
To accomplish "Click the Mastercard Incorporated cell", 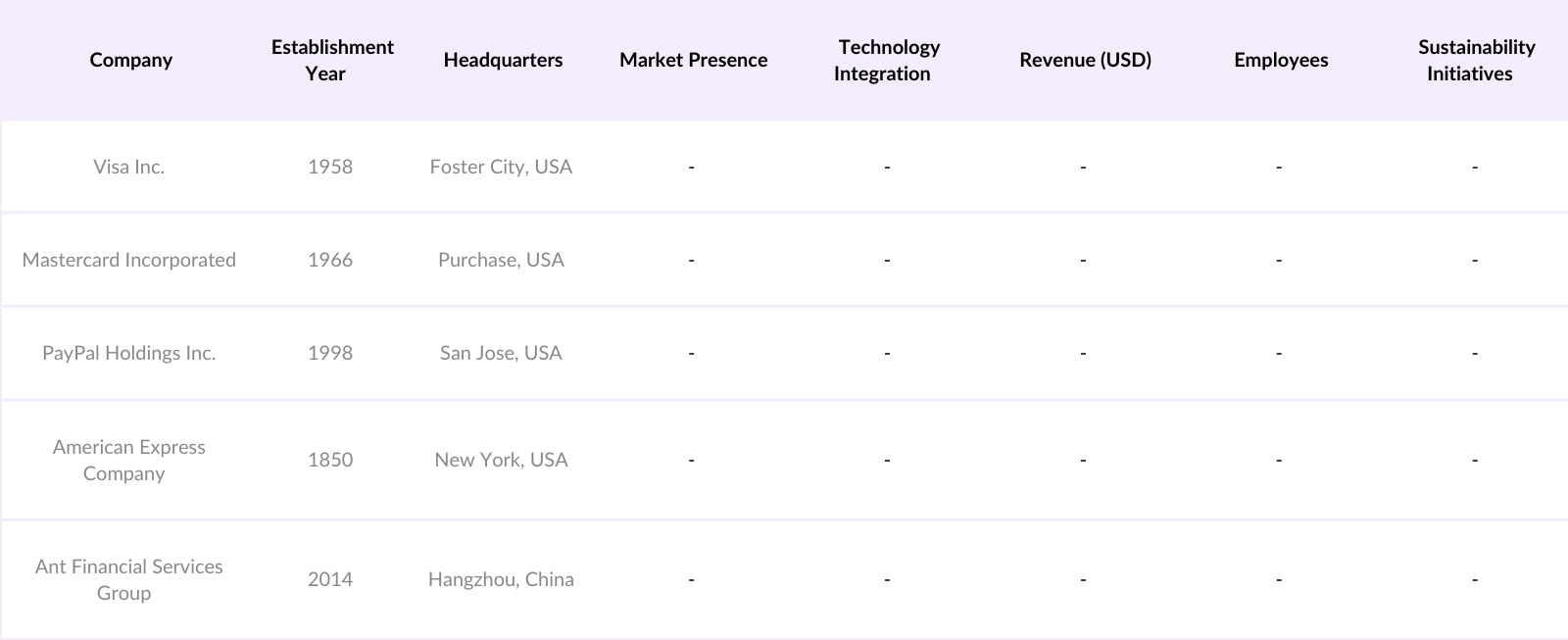I will tap(129, 260).
